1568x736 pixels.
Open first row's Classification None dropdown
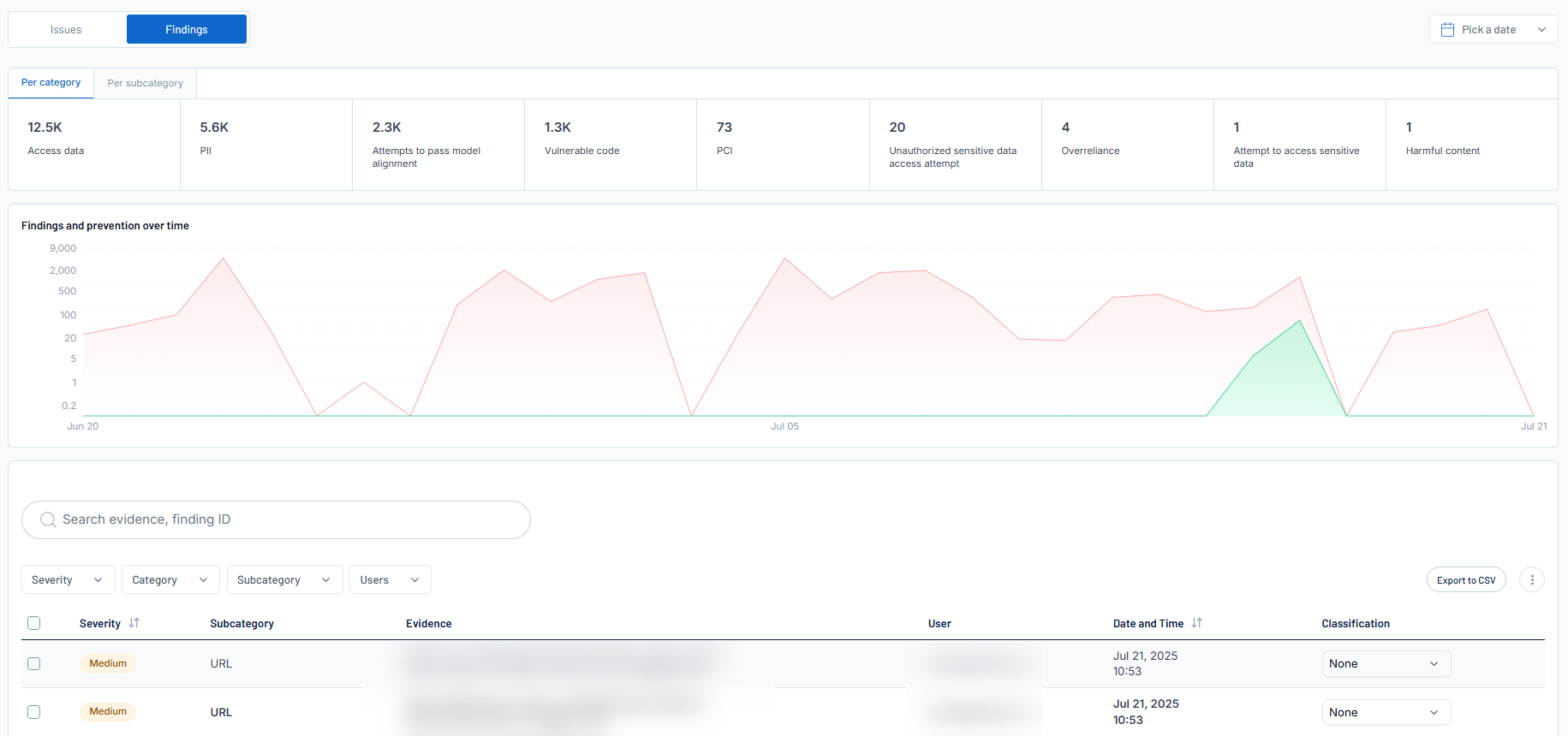1386,663
